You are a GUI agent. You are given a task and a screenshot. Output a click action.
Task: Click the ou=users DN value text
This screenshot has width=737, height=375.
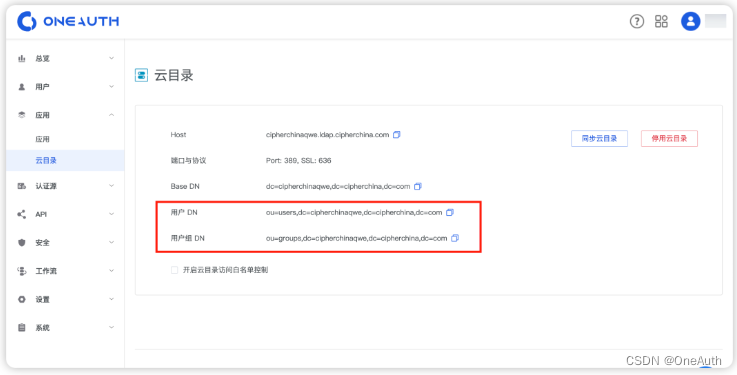[354, 212]
